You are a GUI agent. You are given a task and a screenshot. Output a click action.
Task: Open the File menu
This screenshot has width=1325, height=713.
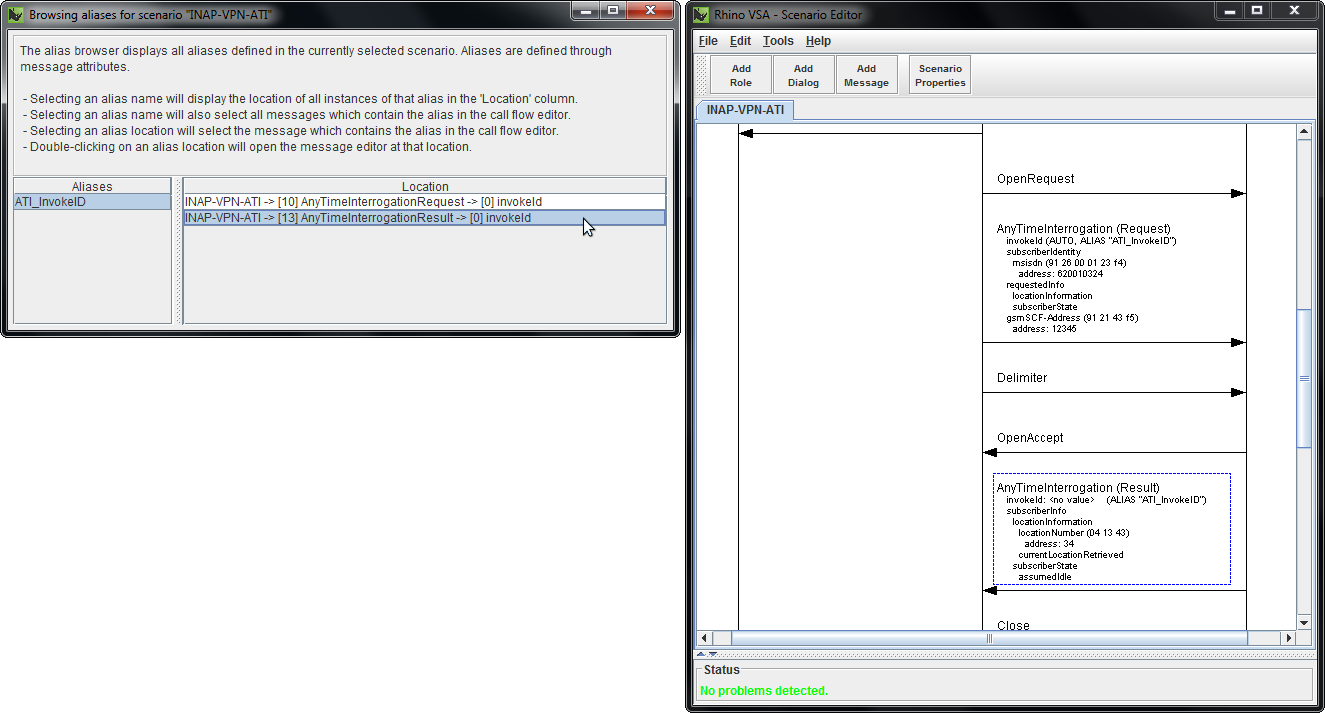(x=707, y=41)
